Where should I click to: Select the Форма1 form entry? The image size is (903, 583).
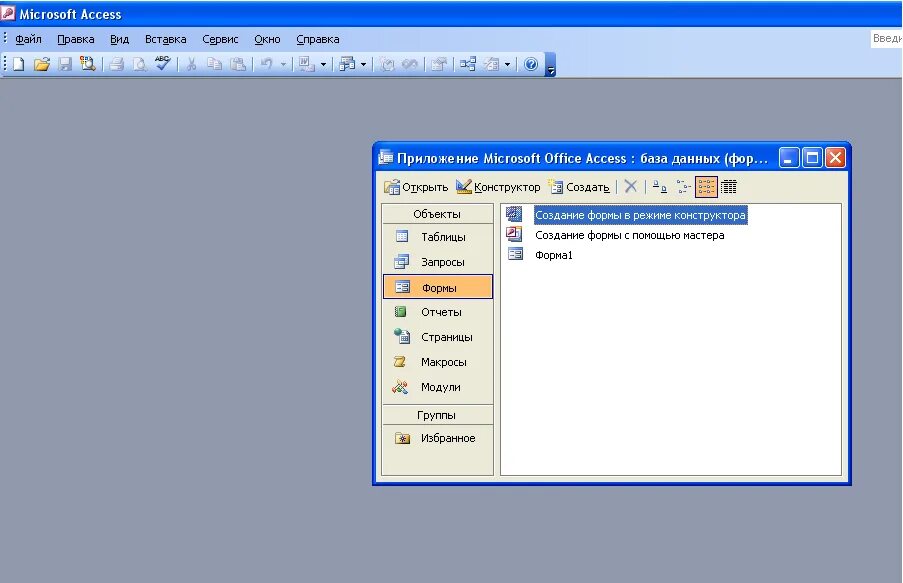553,255
